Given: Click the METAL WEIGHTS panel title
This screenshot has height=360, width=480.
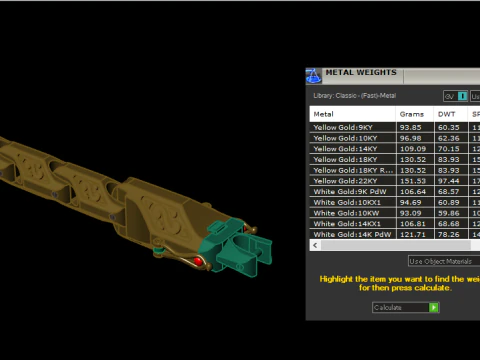Looking at the screenshot, I should coord(361,72).
